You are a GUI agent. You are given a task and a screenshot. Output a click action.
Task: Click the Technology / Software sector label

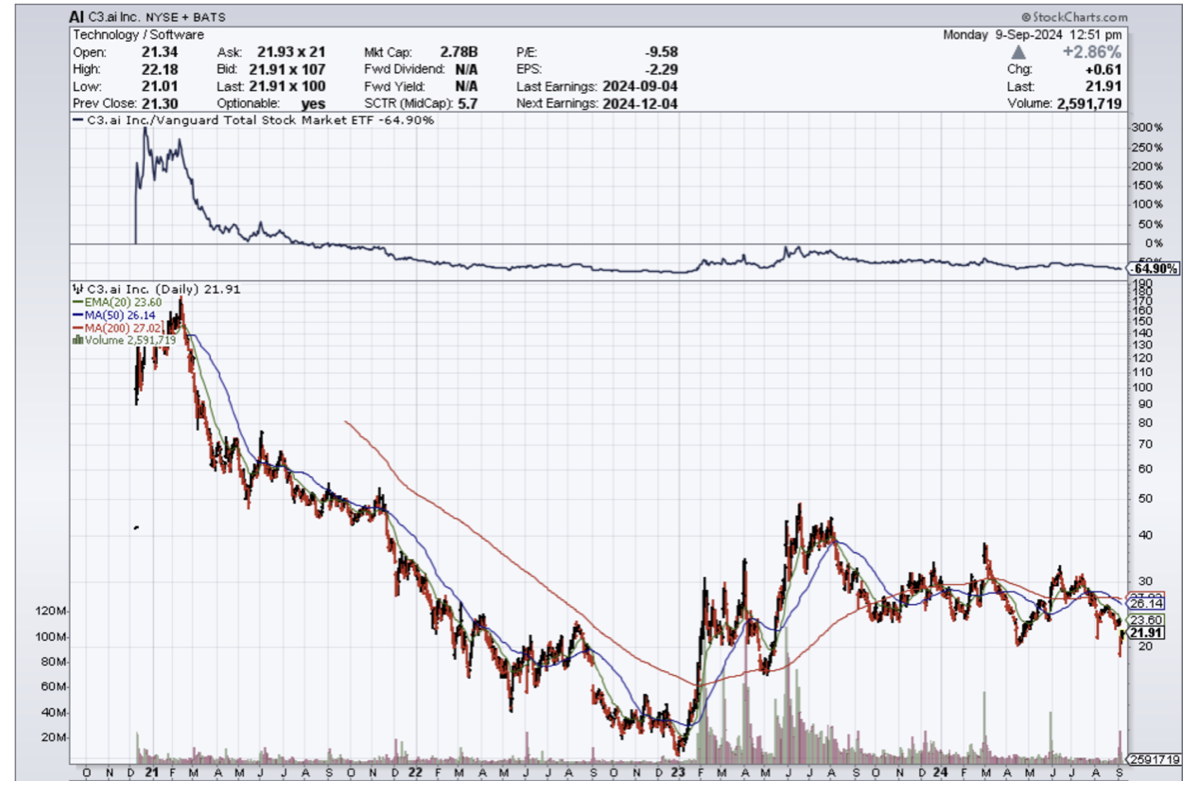[138, 35]
